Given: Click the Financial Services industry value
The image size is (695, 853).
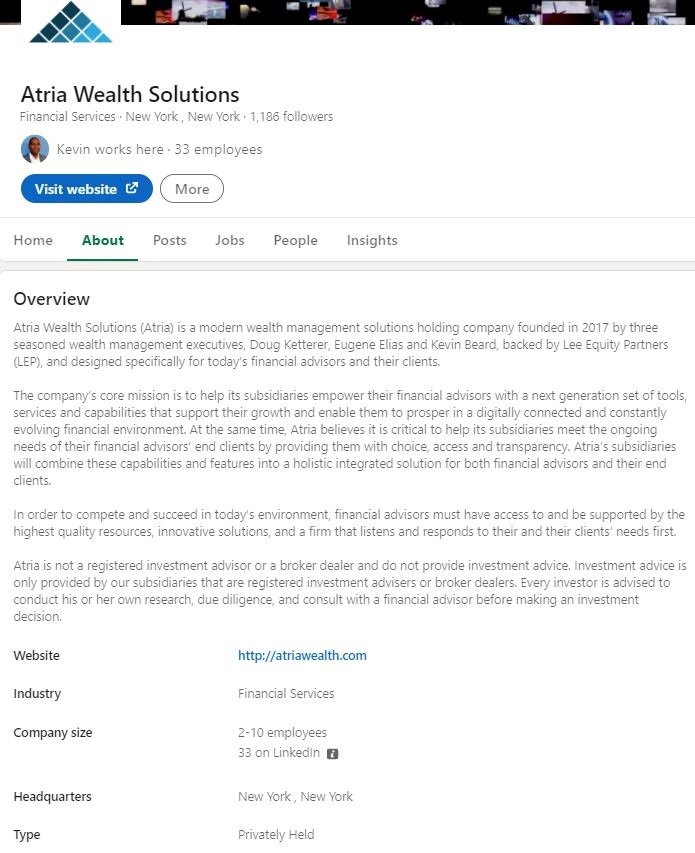Looking at the screenshot, I should point(286,694).
